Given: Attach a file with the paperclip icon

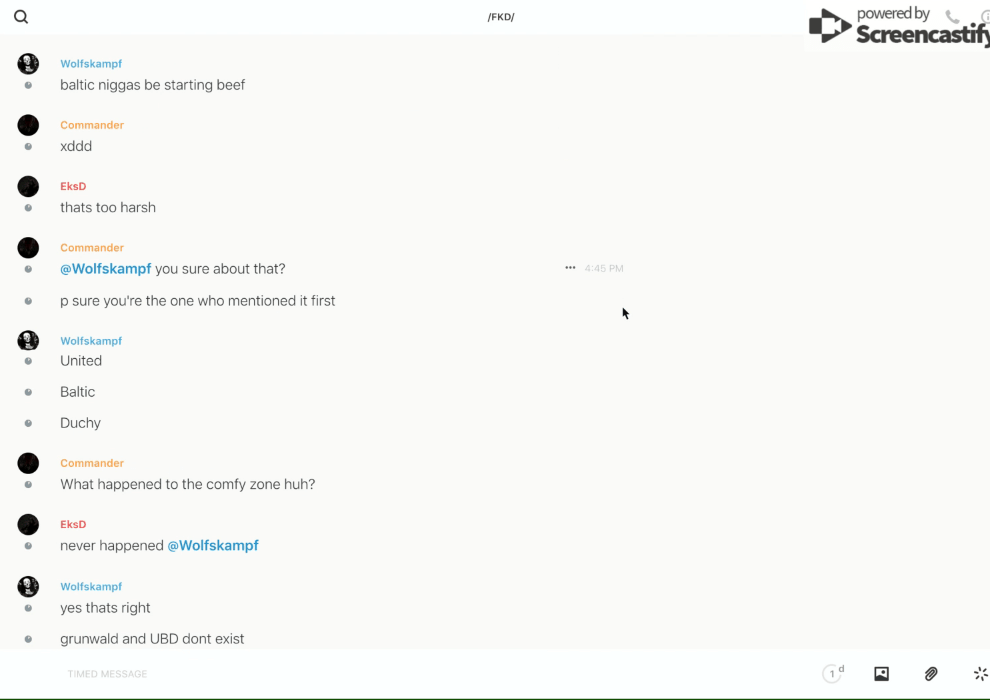Looking at the screenshot, I should click(x=931, y=674).
